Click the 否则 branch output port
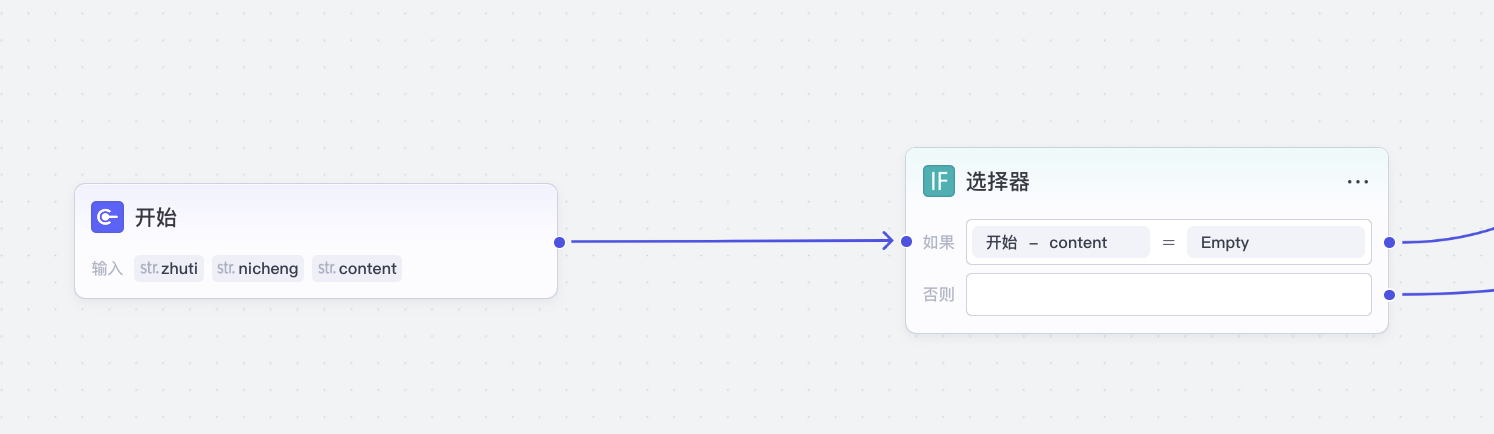1494x434 pixels. pyautogui.click(x=1389, y=294)
